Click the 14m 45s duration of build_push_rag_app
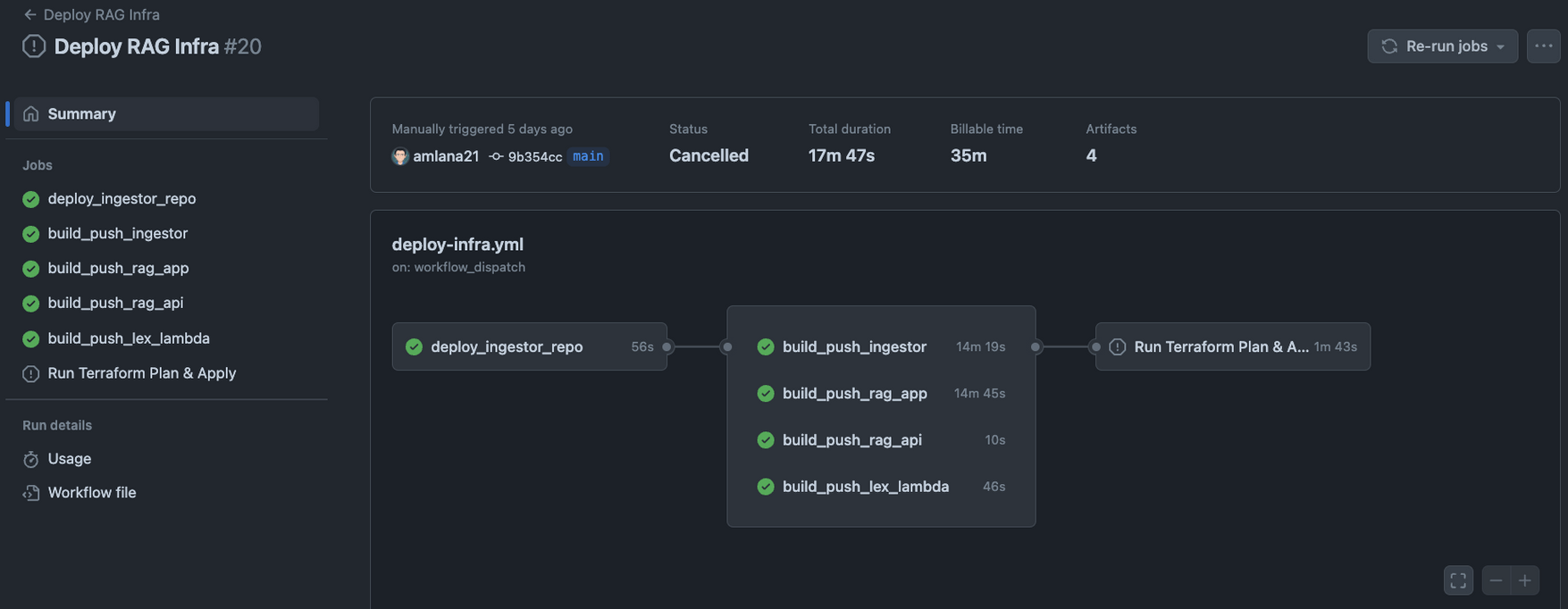The height and width of the screenshot is (609, 1568). [979, 393]
